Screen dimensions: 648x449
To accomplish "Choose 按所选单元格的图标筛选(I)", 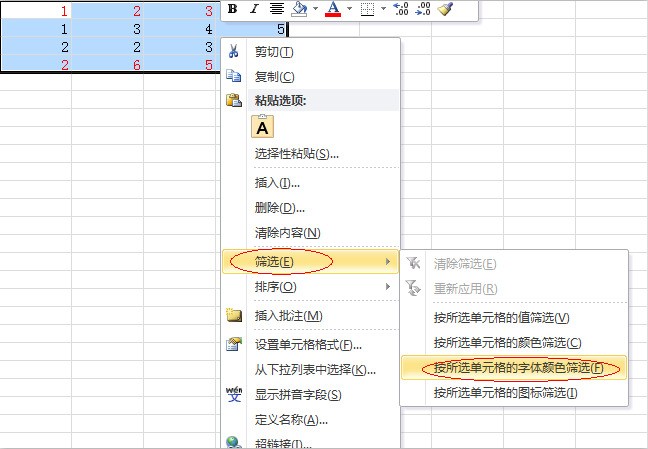I will (x=514, y=392).
